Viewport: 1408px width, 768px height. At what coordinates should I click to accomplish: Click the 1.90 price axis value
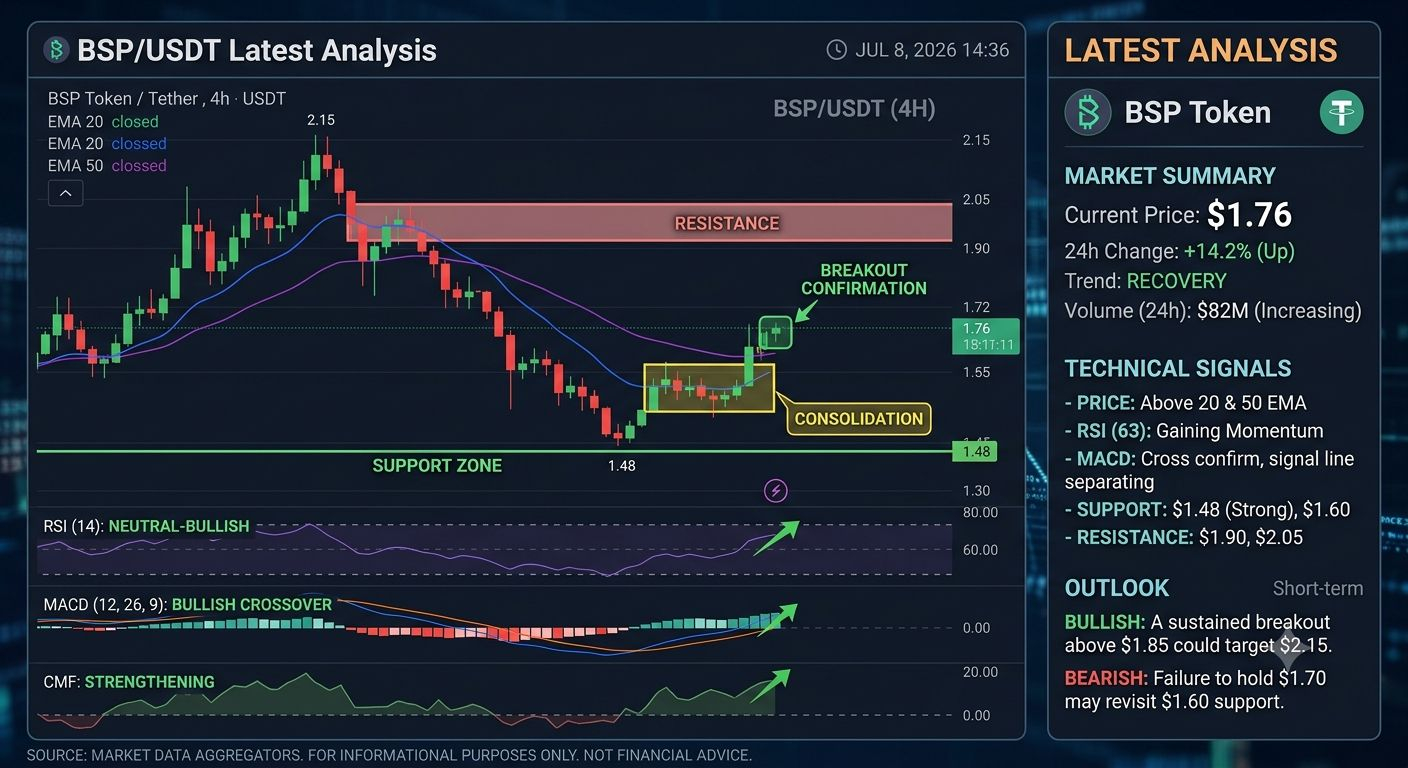tap(975, 248)
